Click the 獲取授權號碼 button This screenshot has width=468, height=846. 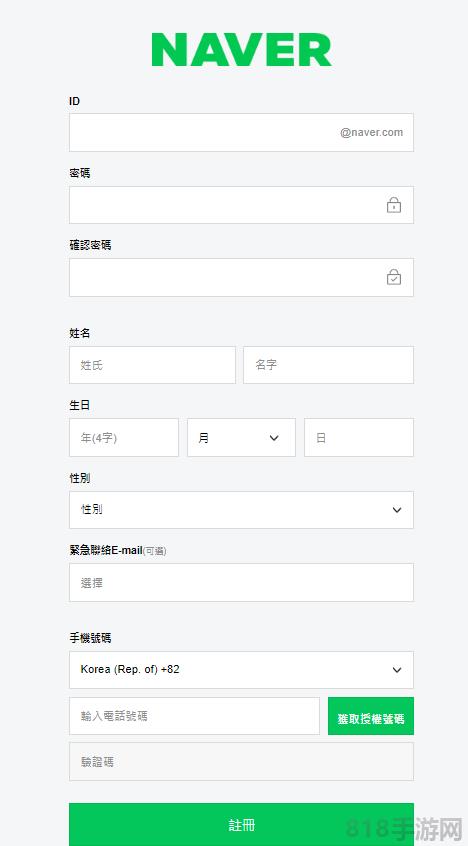point(371,716)
